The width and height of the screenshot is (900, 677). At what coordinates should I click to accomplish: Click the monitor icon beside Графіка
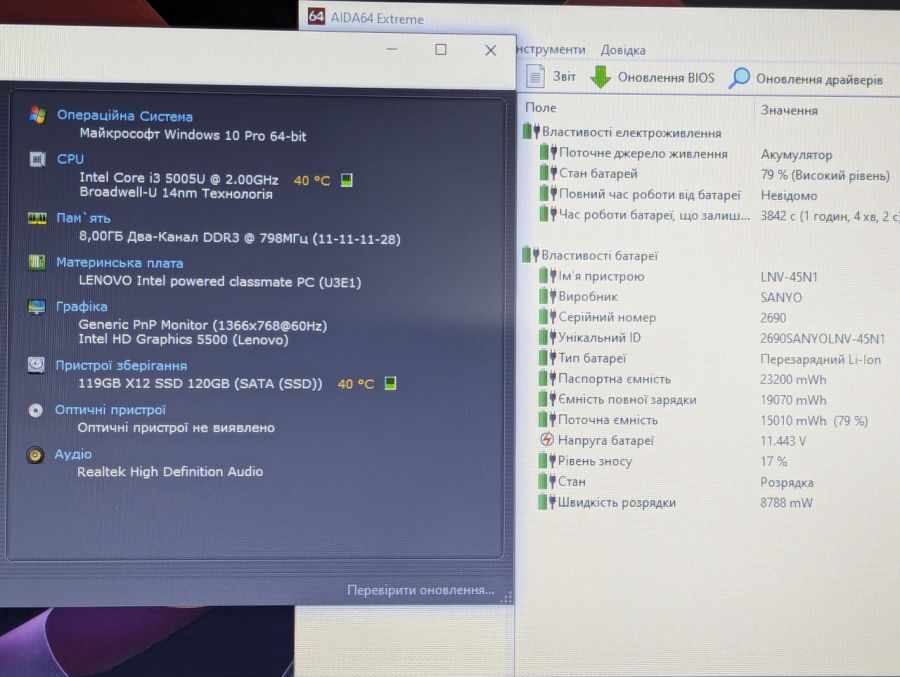point(36,307)
